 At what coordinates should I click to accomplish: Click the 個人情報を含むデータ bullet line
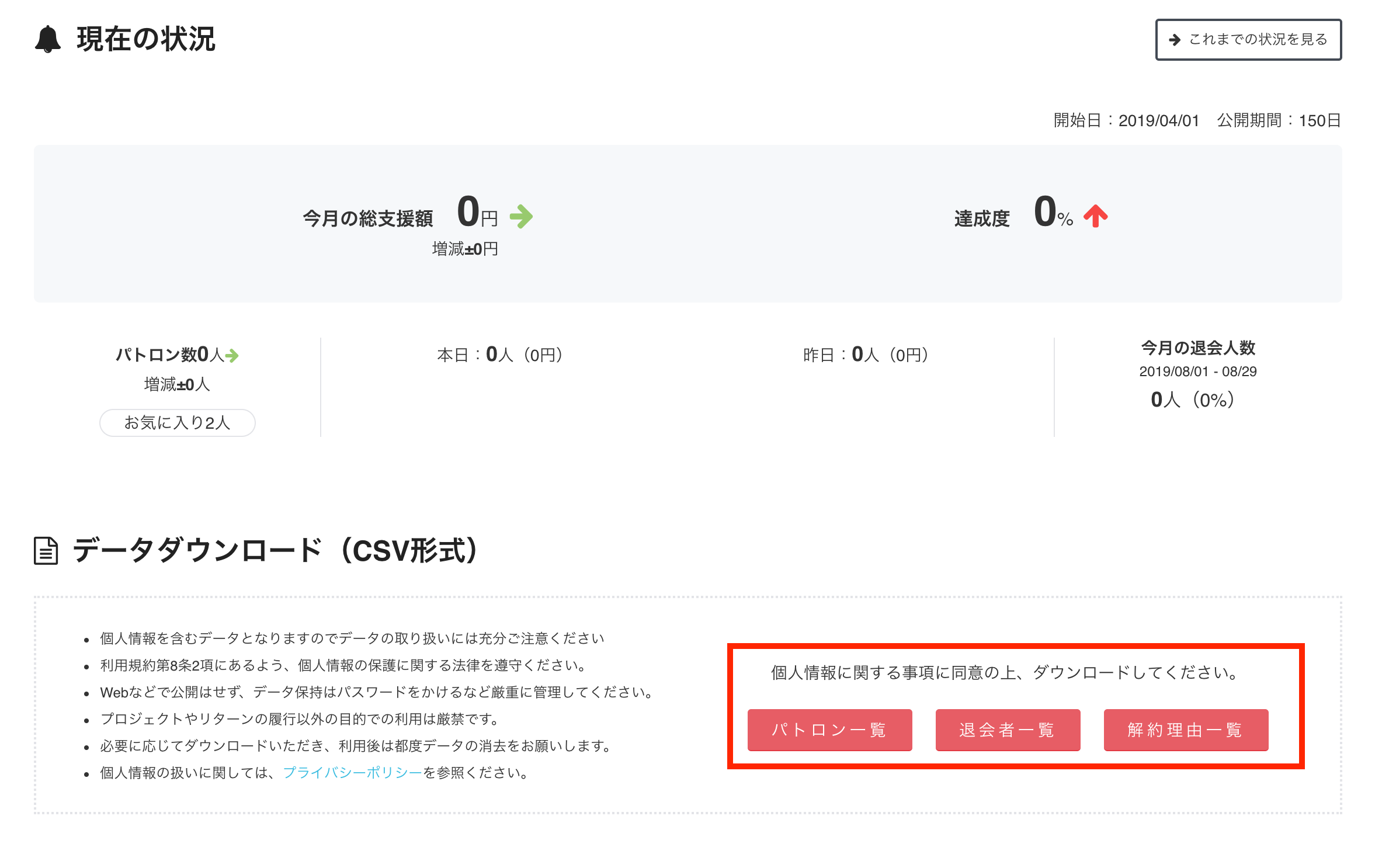pos(352,638)
